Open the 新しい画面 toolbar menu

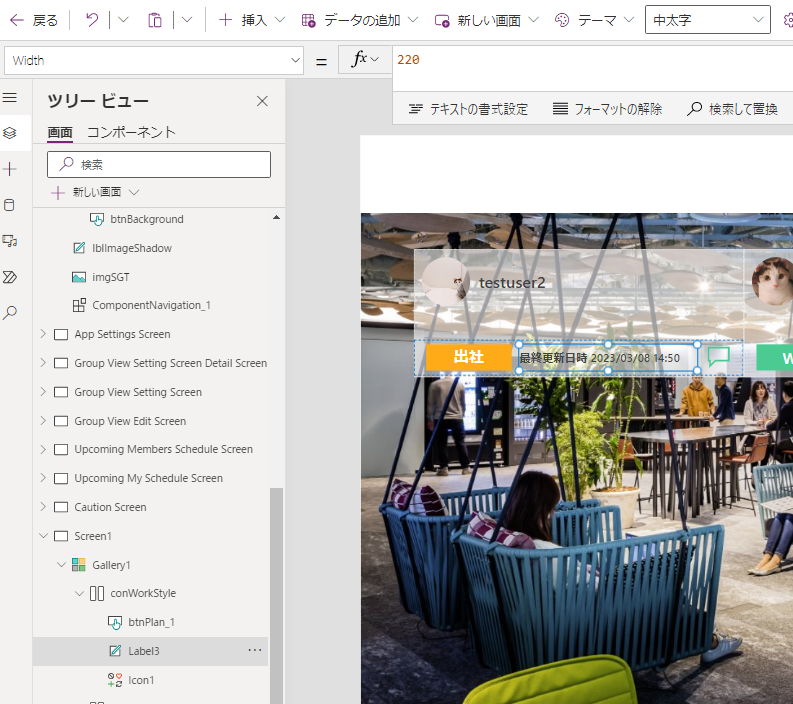coord(486,20)
